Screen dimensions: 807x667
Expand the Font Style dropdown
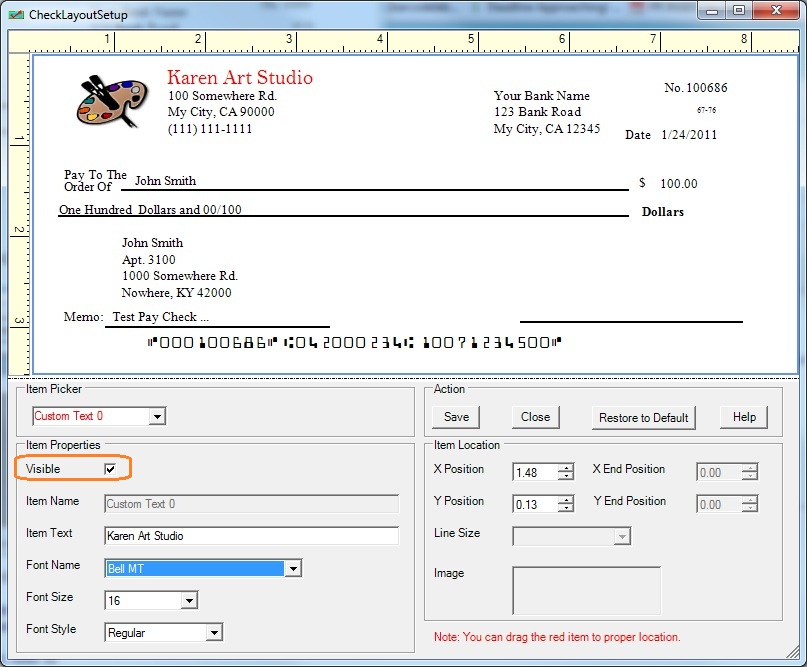213,632
